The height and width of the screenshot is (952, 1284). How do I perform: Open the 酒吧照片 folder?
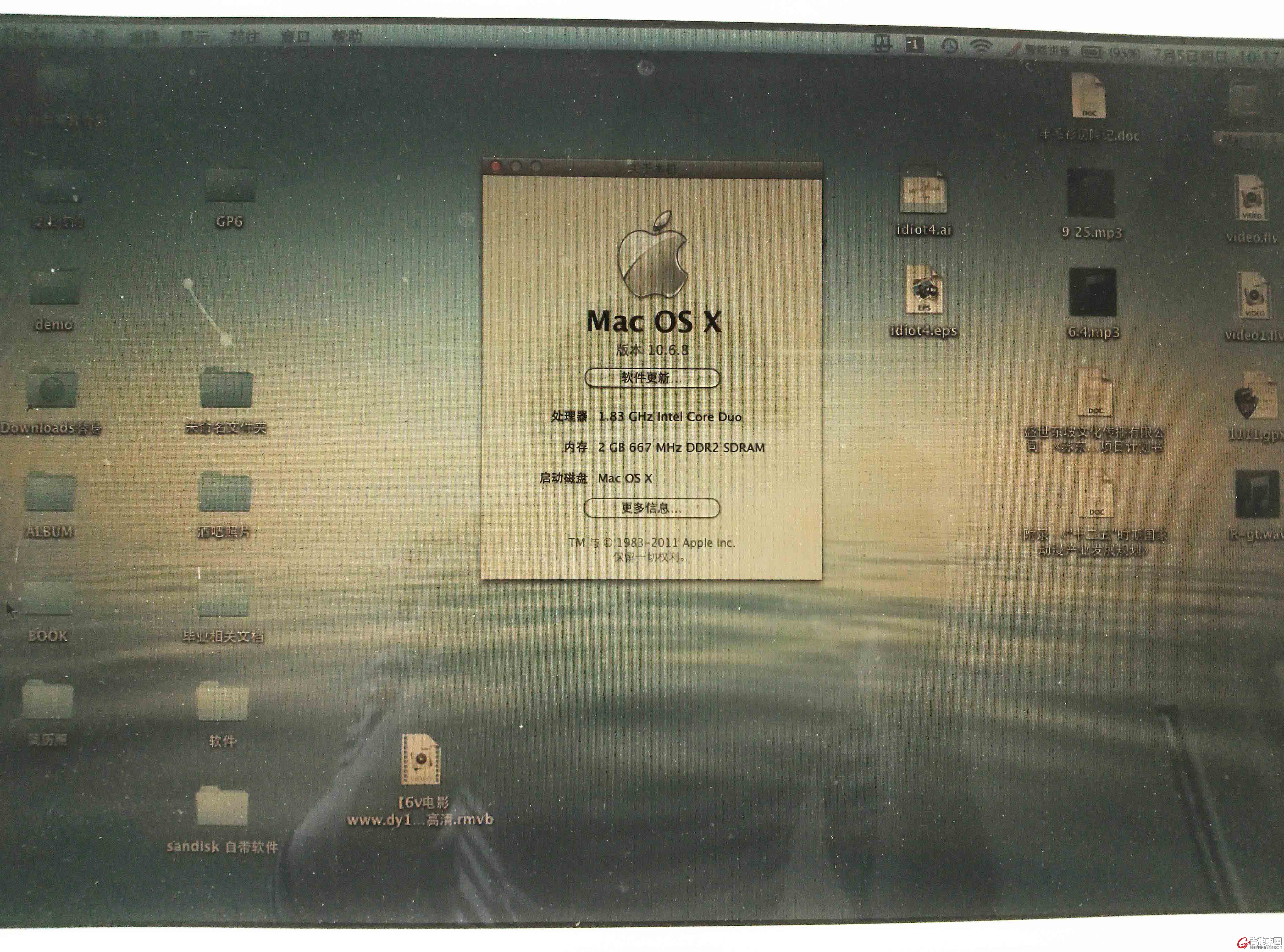tap(225, 493)
